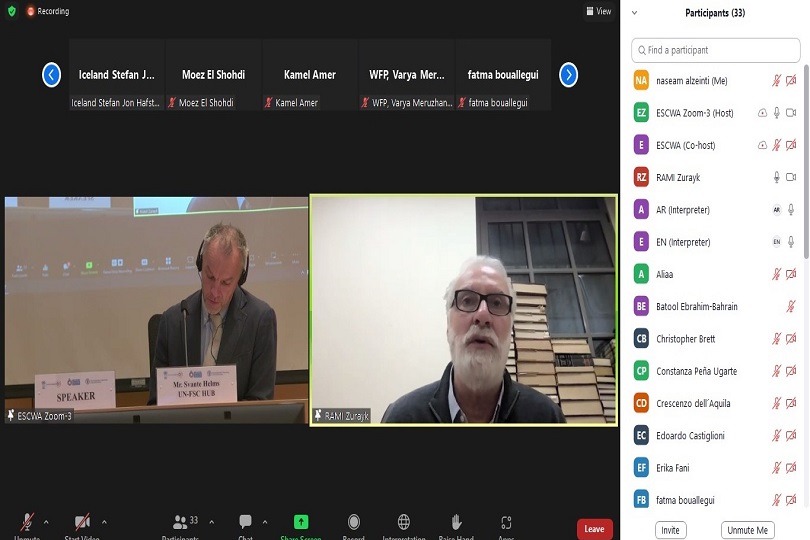
Task: Open the View menu at top
Action: [x=598, y=11]
